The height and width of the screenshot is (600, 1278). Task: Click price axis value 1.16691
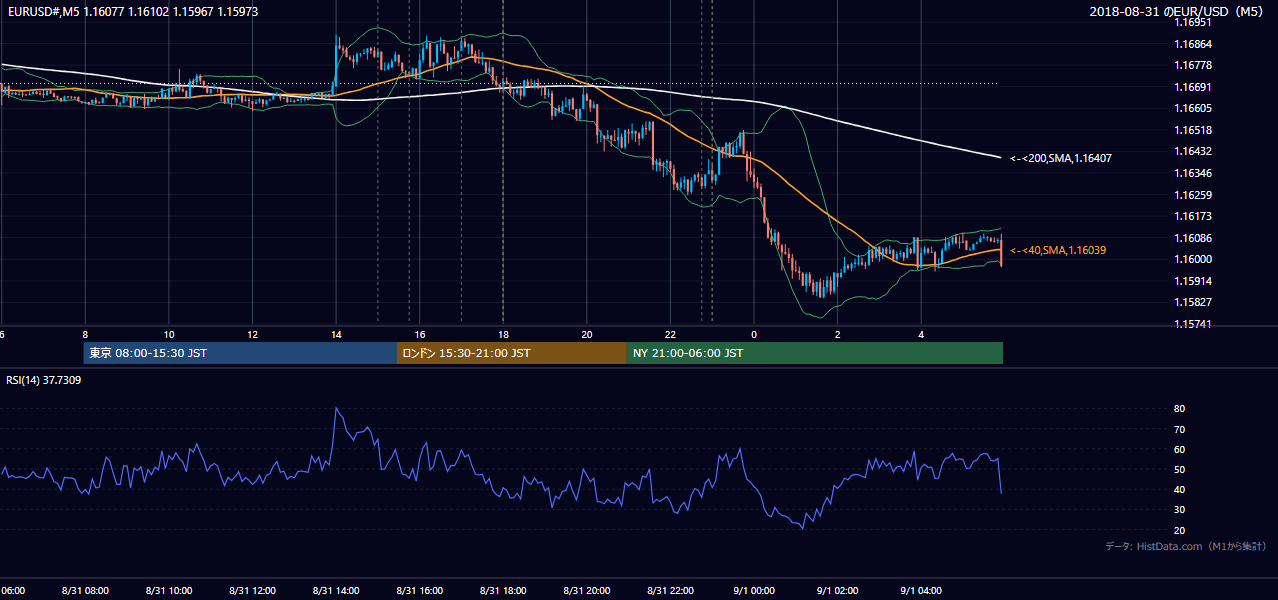(1192, 87)
